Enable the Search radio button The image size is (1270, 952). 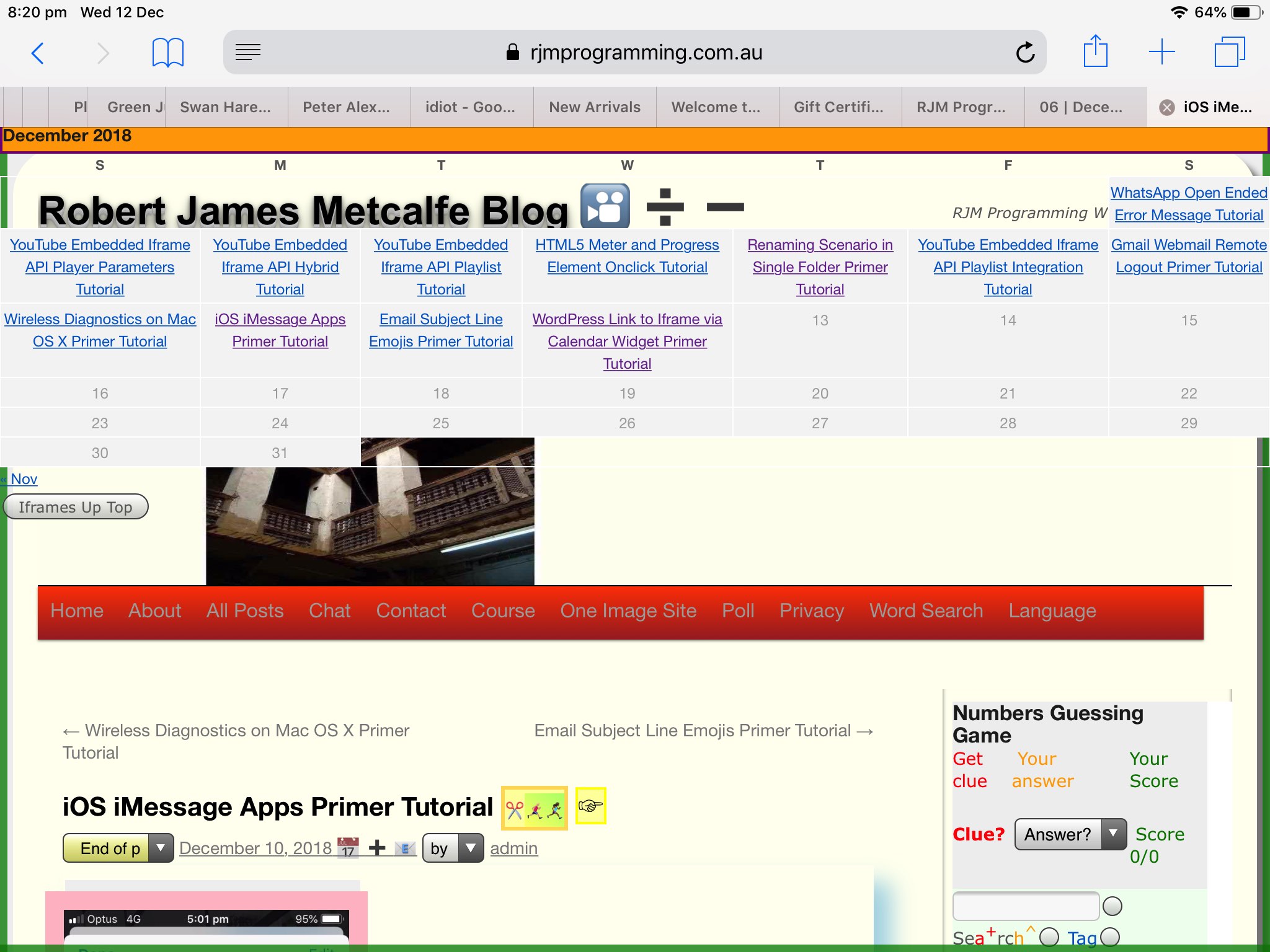pos(1049,936)
